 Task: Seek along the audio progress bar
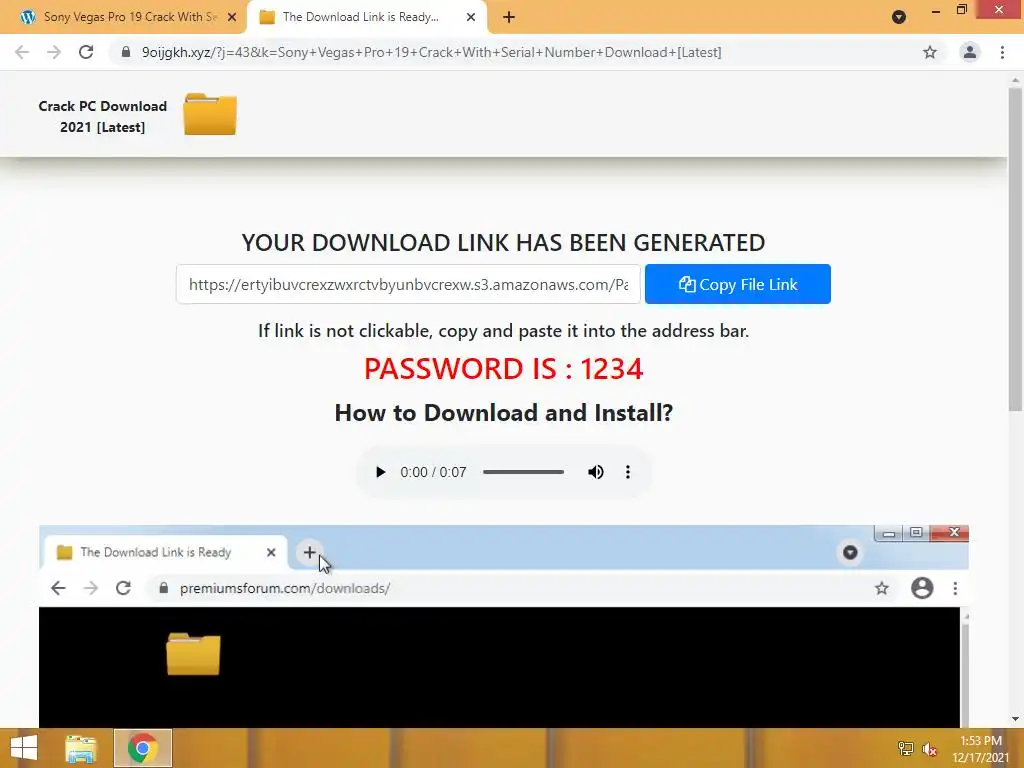[523, 472]
